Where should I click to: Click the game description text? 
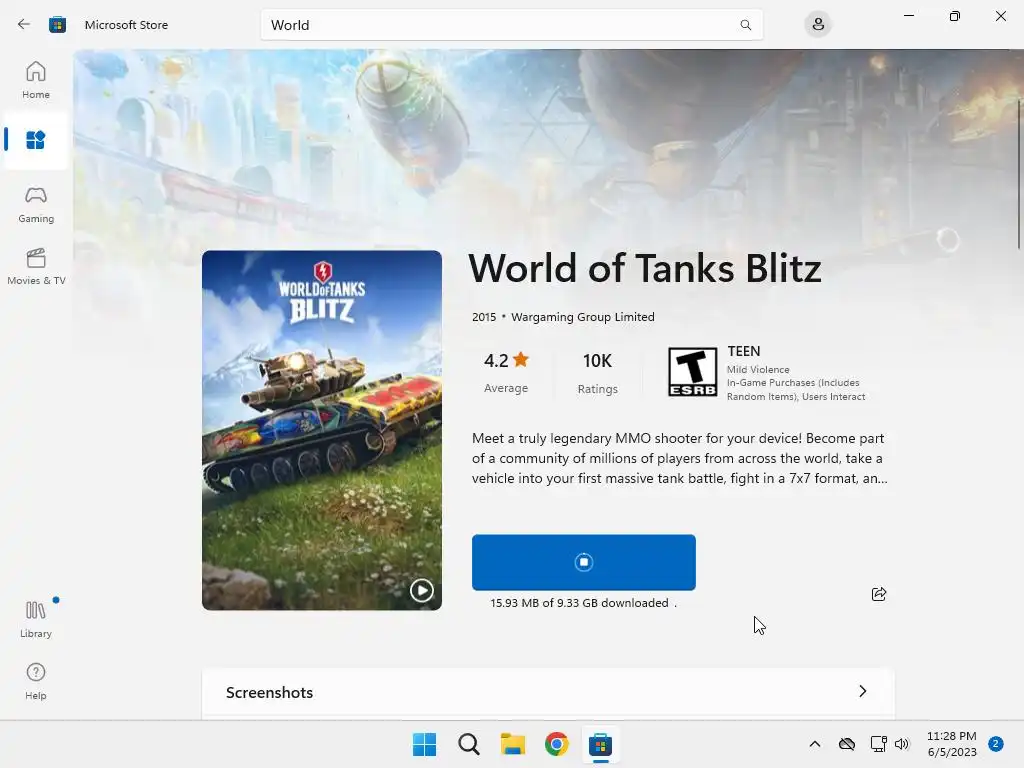(679, 458)
